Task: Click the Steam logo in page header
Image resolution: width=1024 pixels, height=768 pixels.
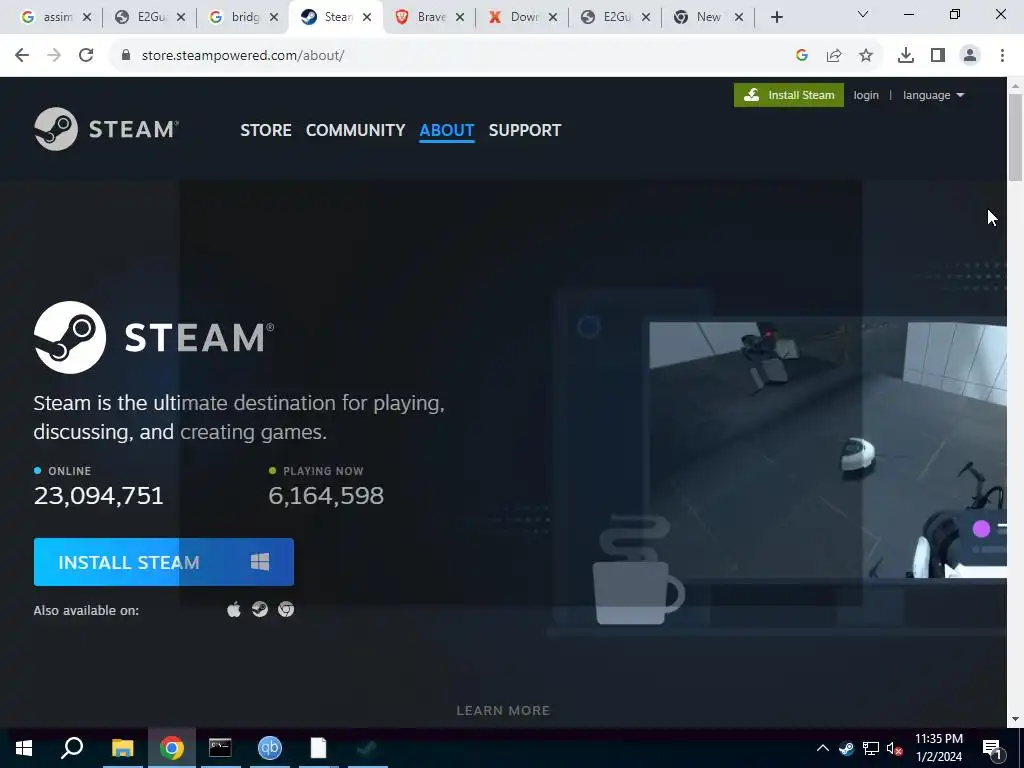Action: [106, 129]
